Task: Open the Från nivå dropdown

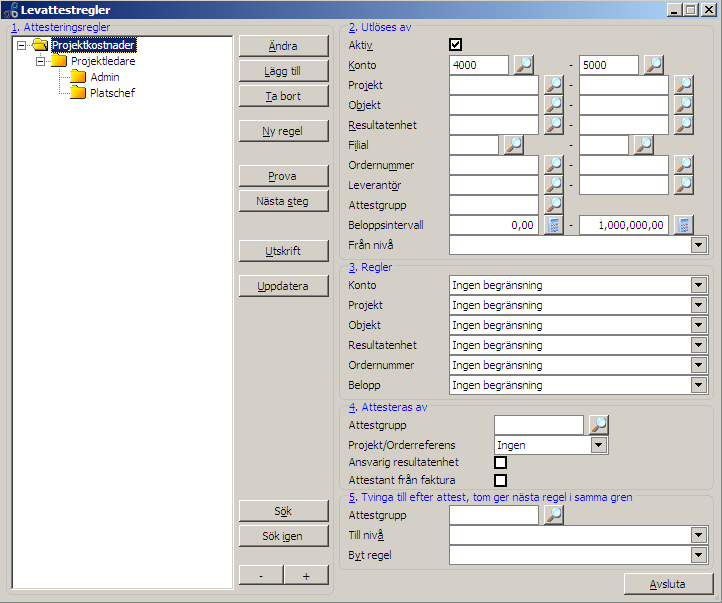Action: tap(699, 245)
